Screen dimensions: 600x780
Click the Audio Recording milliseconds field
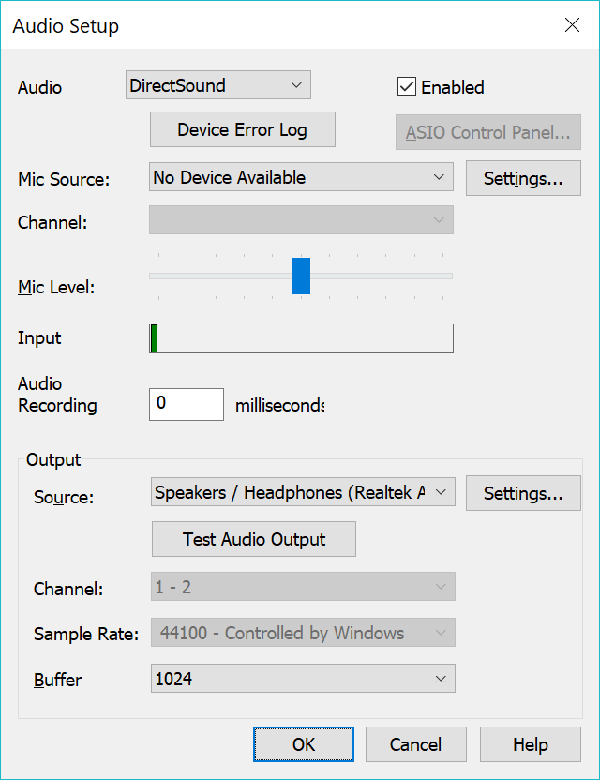coord(186,405)
